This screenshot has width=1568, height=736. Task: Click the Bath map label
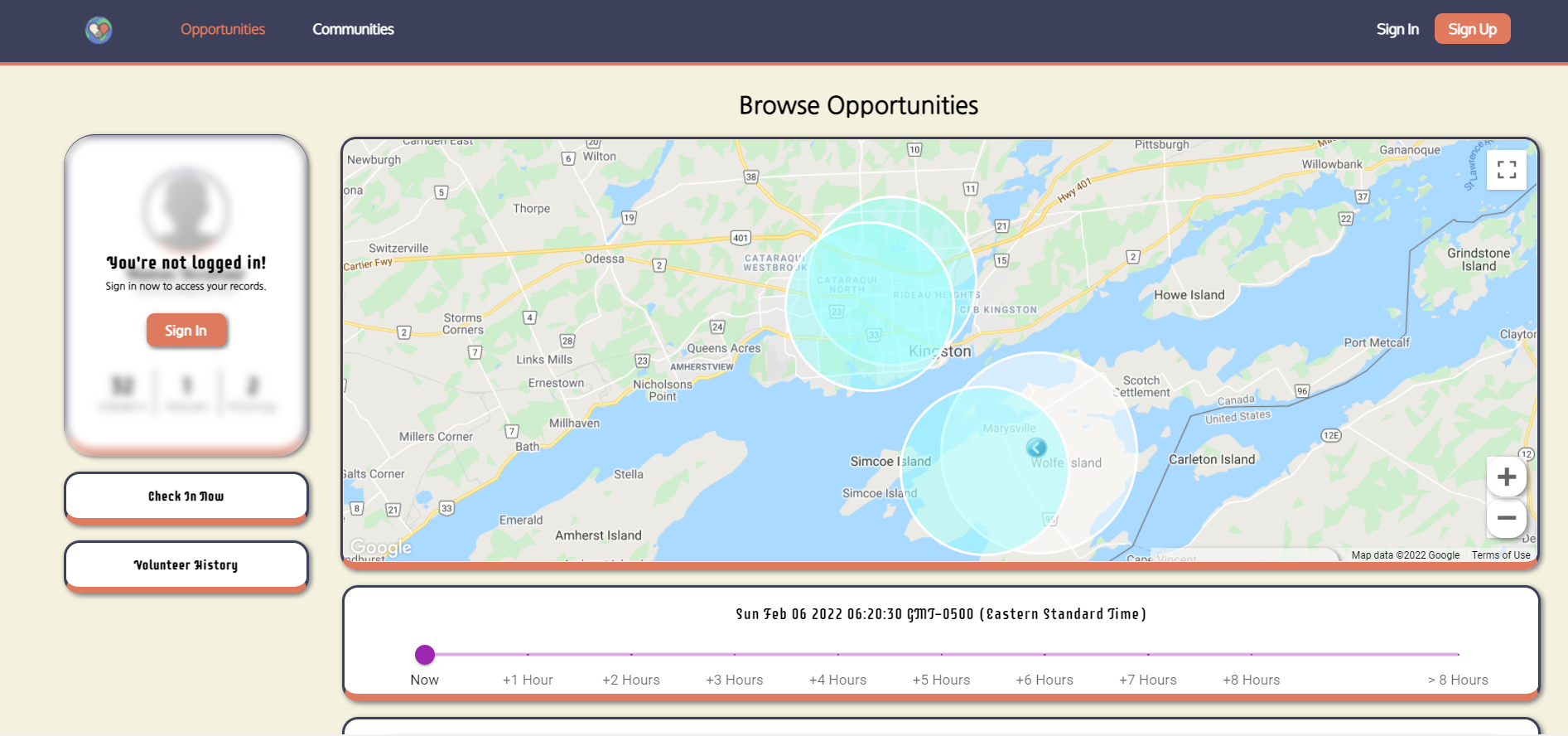pyautogui.click(x=528, y=447)
